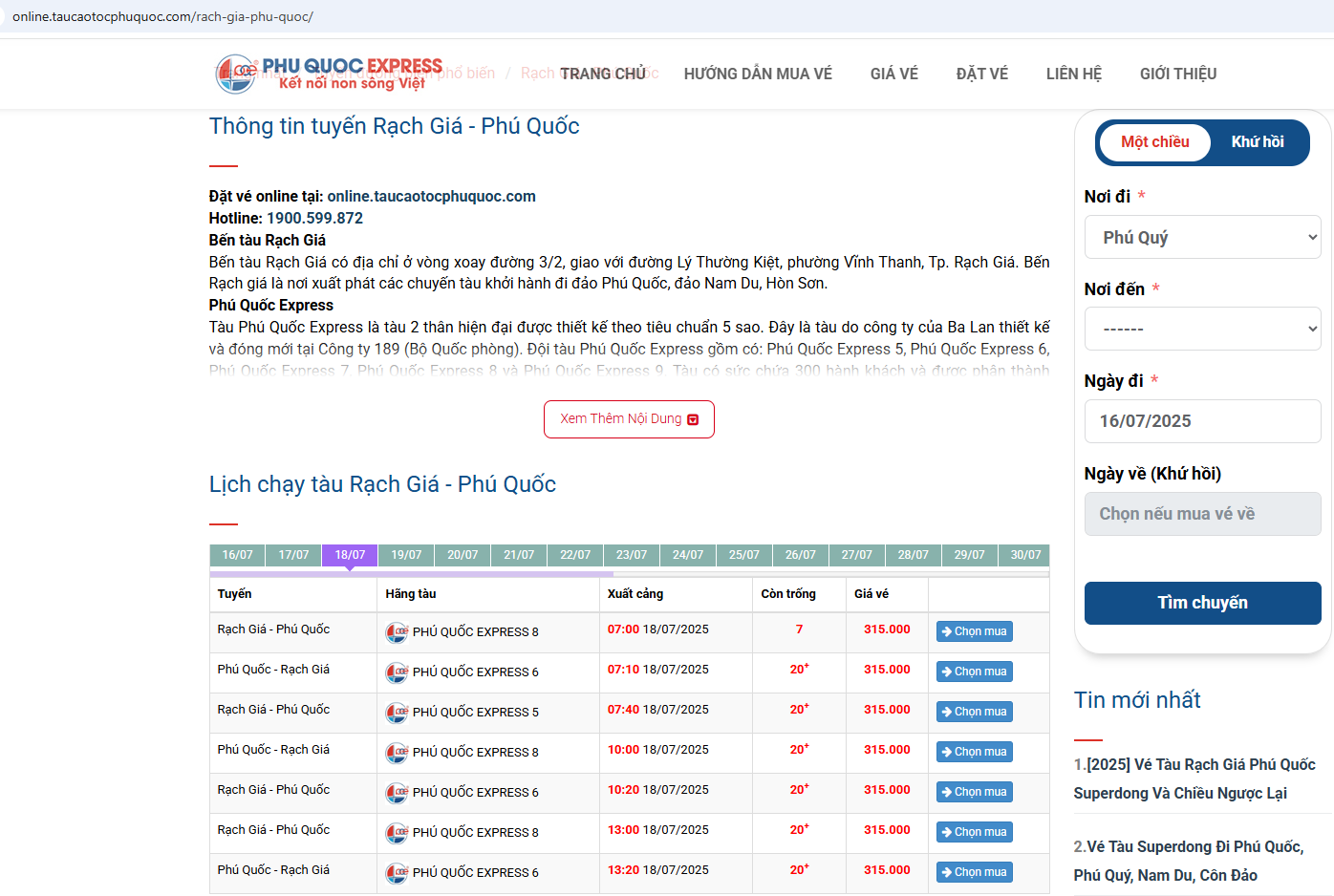The width and height of the screenshot is (1334, 896).
Task: Click Ngày về return date field
Action: pos(1202,514)
